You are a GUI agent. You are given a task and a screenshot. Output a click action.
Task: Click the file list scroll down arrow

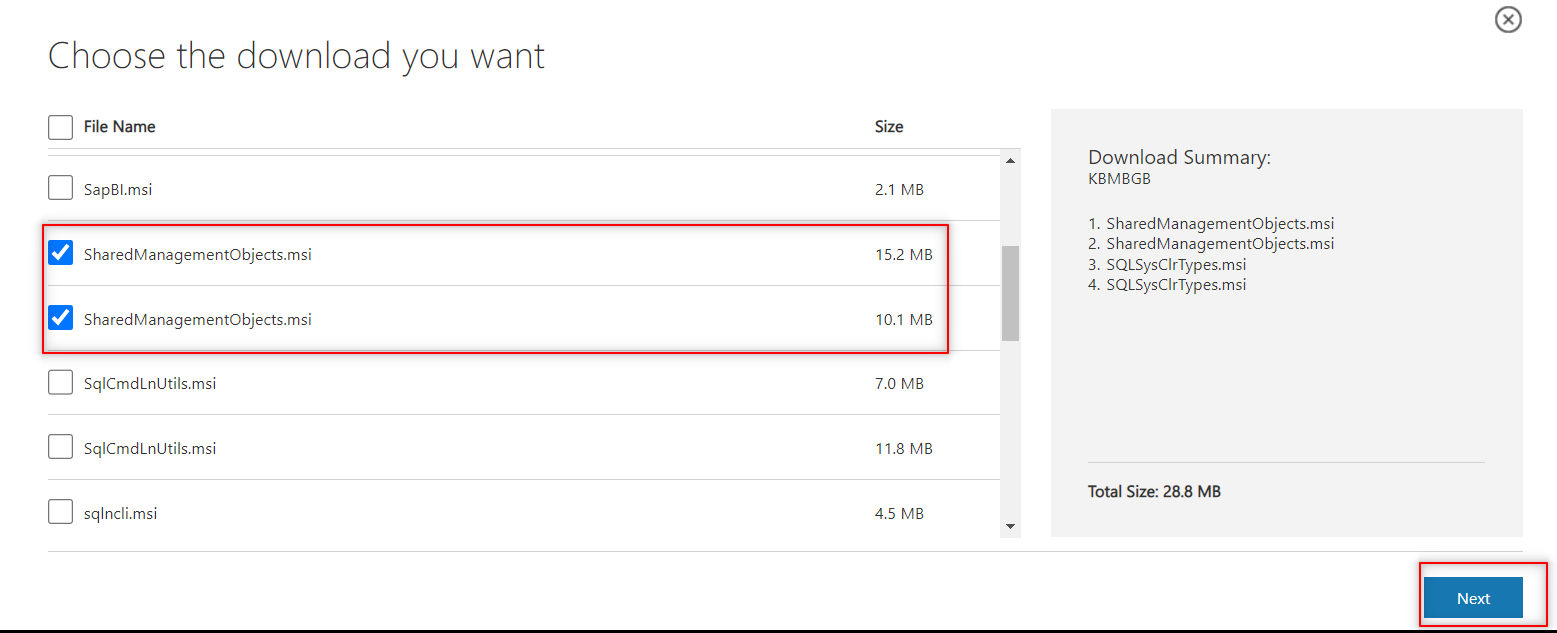click(x=1010, y=526)
